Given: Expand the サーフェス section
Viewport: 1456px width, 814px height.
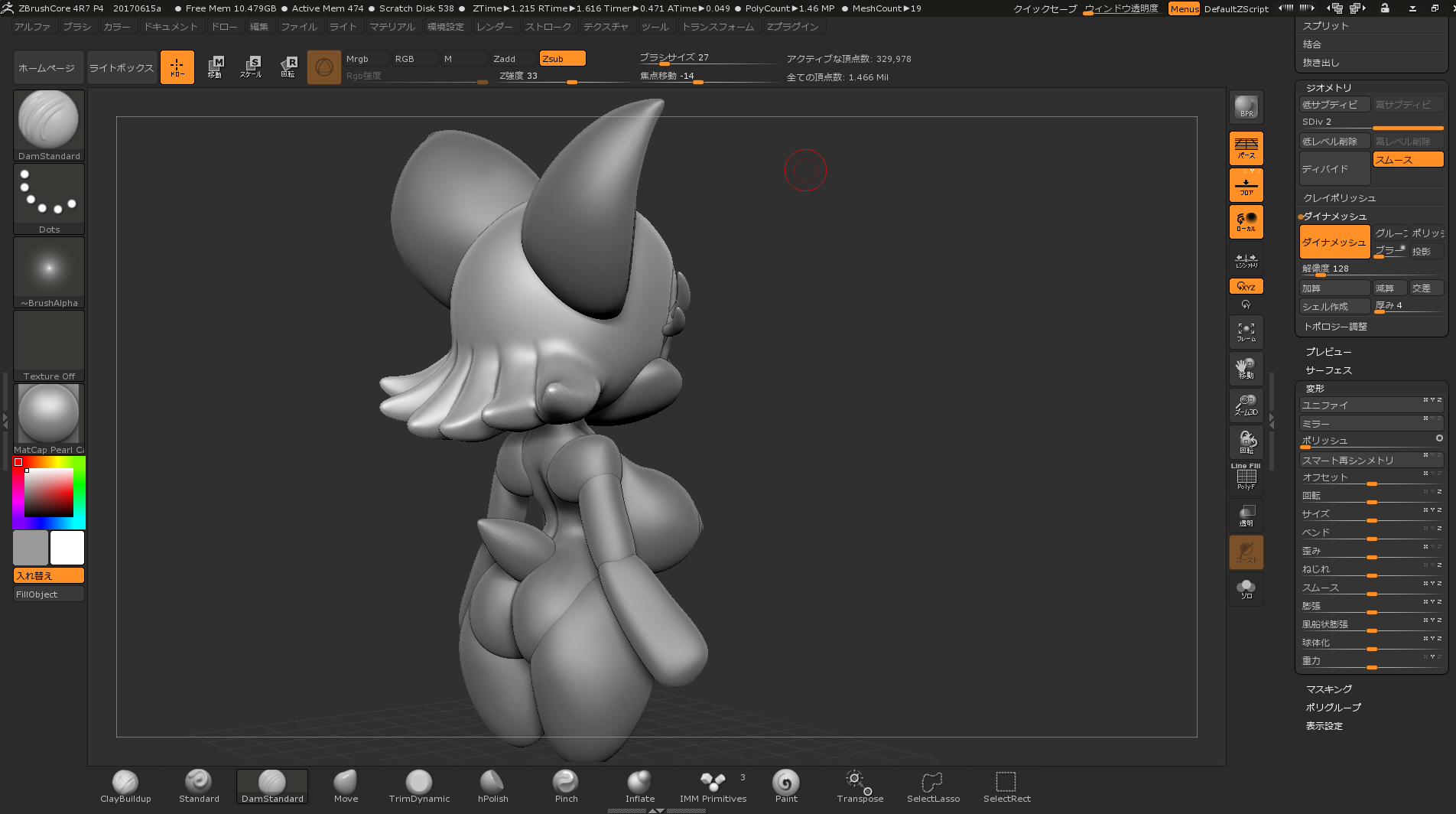Looking at the screenshot, I should click(1328, 370).
